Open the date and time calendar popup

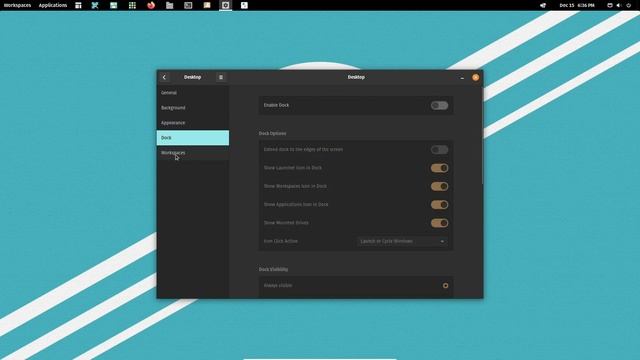coord(577,5)
